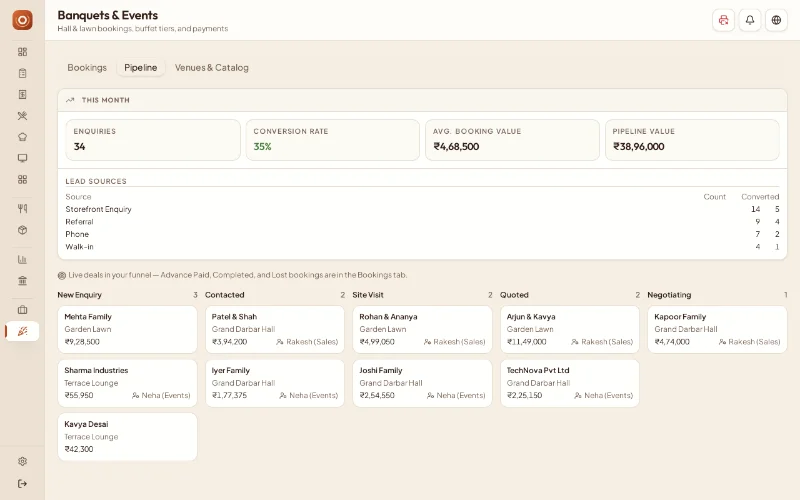This screenshot has height=500, width=800.
Task: Click the Enquiries 34 stat card
Action: (153, 140)
